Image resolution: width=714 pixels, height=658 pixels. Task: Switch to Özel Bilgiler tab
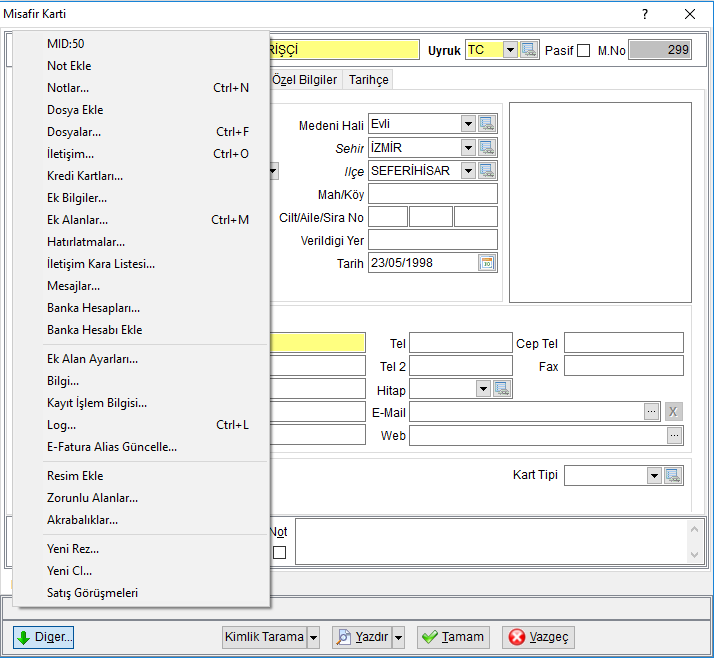(305, 80)
